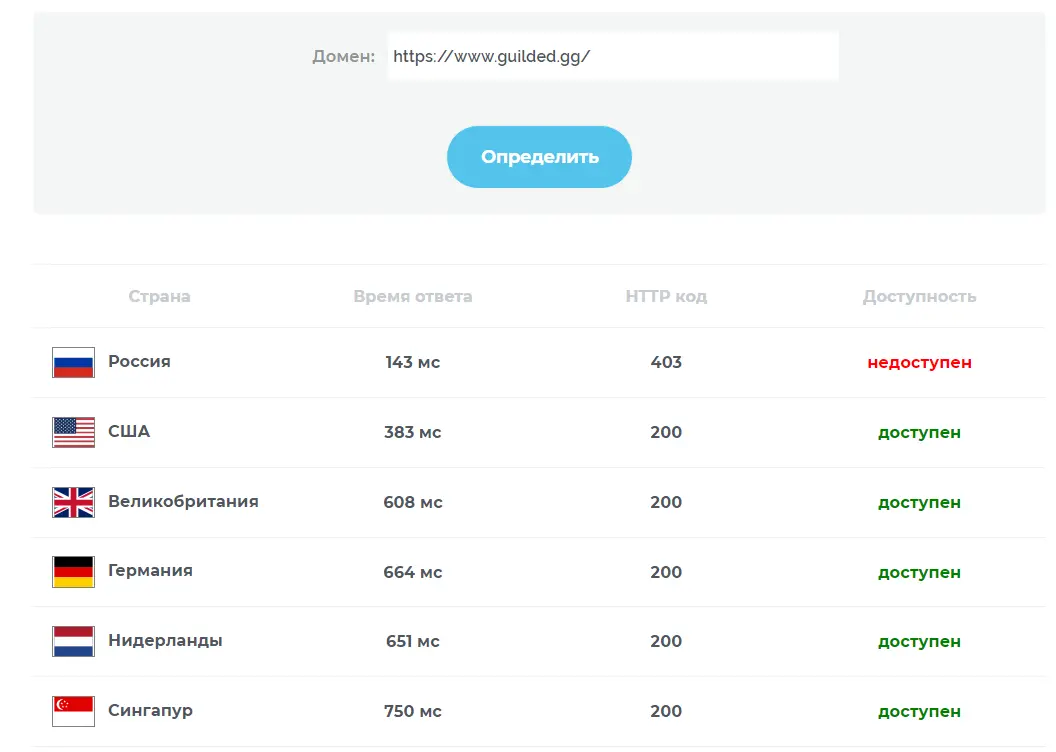Click the 608 мс response time
The height and width of the screenshot is (752, 1056).
(x=413, y=502)
